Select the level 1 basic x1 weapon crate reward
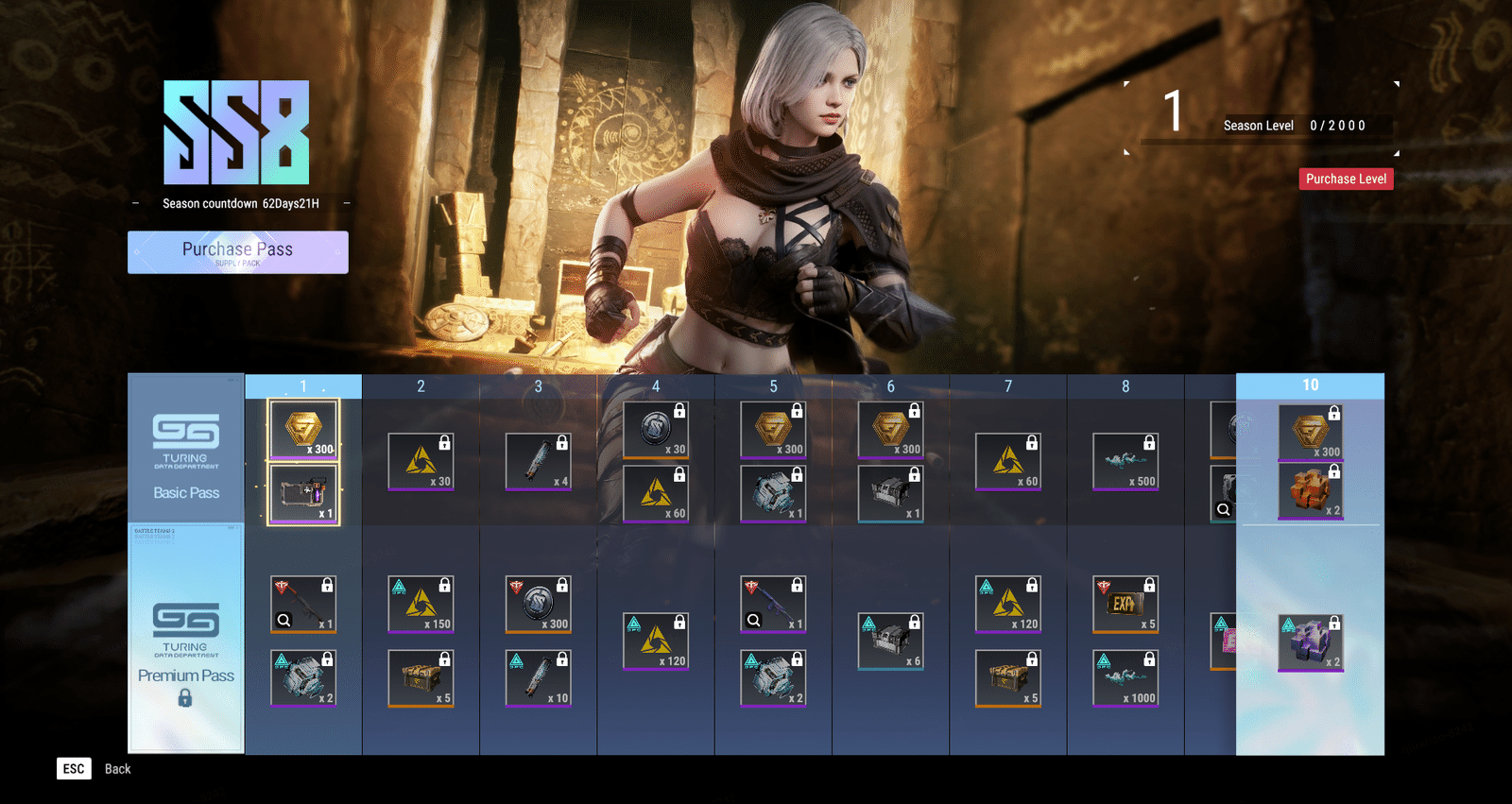This screenshot has height=804, width=1512. [x=303, y=493]
